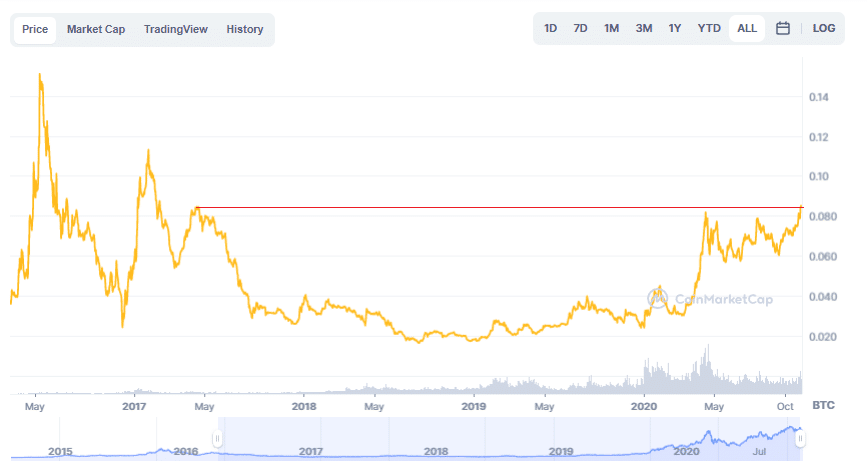Select the ALL time range
This screenshot has width=867, height=461.
click(x=747, y=29)
